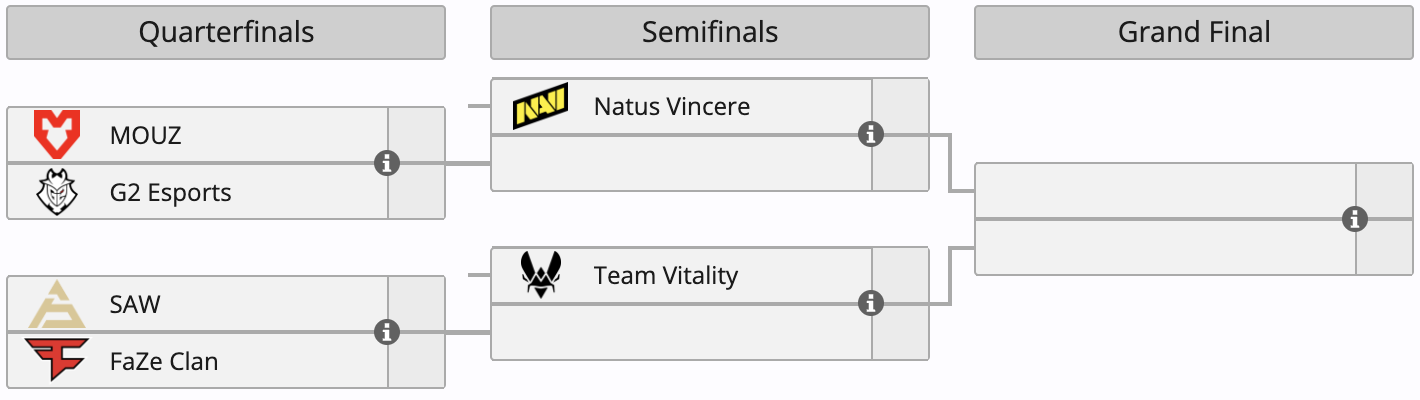This screenshot has height=400, width=1420.
Task: Click the FaZe Clan logo
Action: (x=57, y=361)
